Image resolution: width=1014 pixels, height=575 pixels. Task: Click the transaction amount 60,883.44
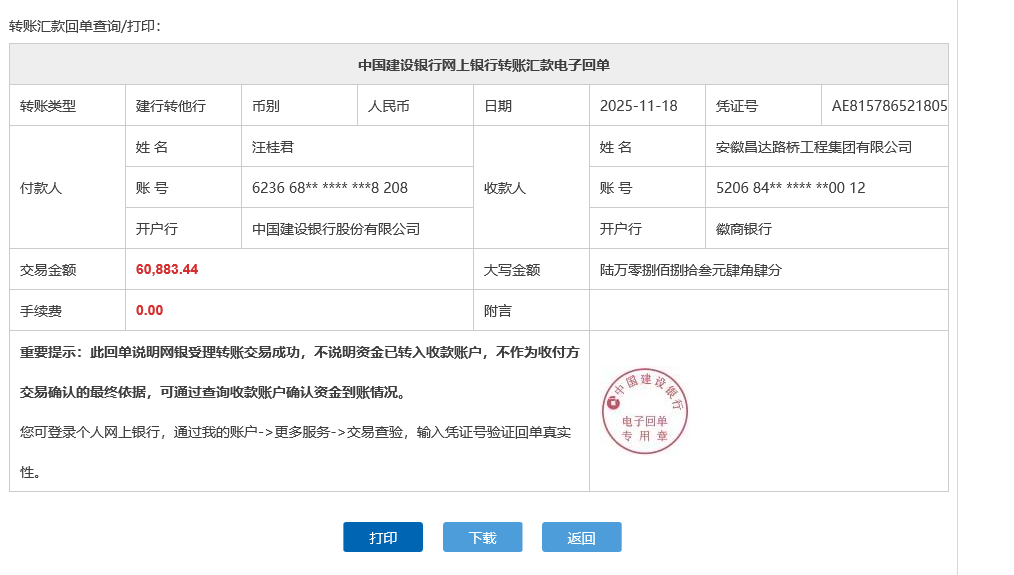click(167, 270)
